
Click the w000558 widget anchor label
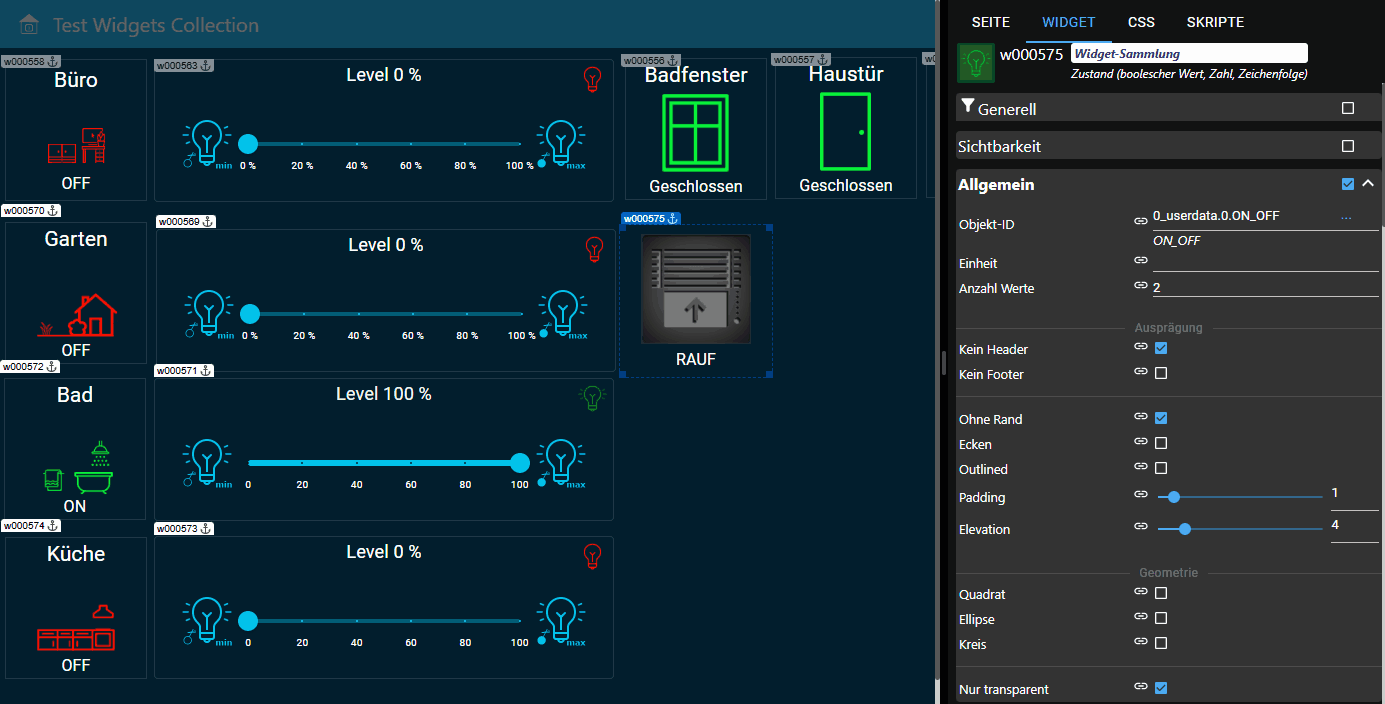[x=31, y=62]
